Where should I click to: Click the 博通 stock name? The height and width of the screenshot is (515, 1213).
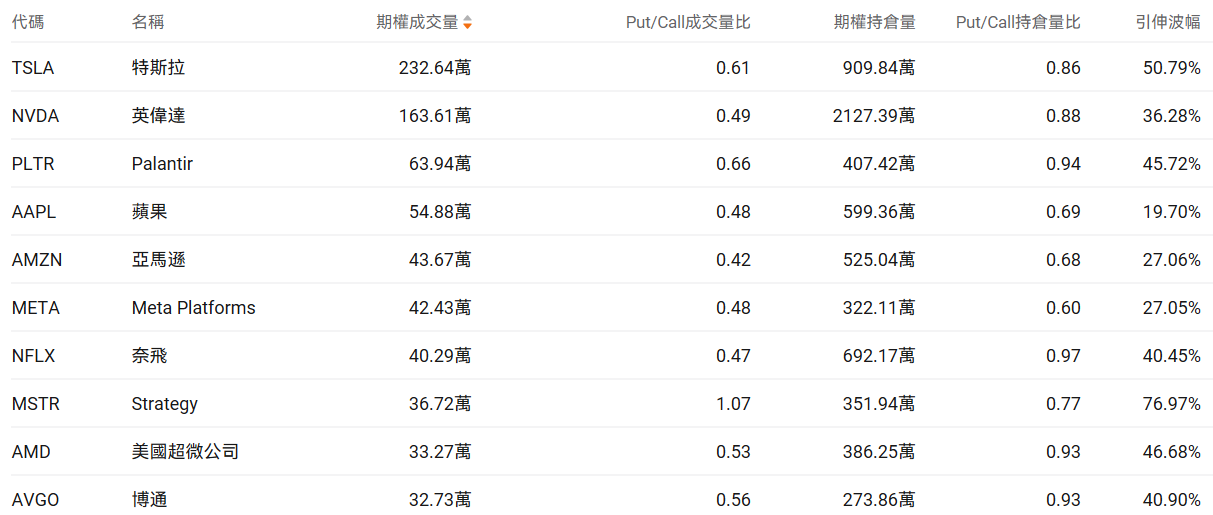click(149, 500)
